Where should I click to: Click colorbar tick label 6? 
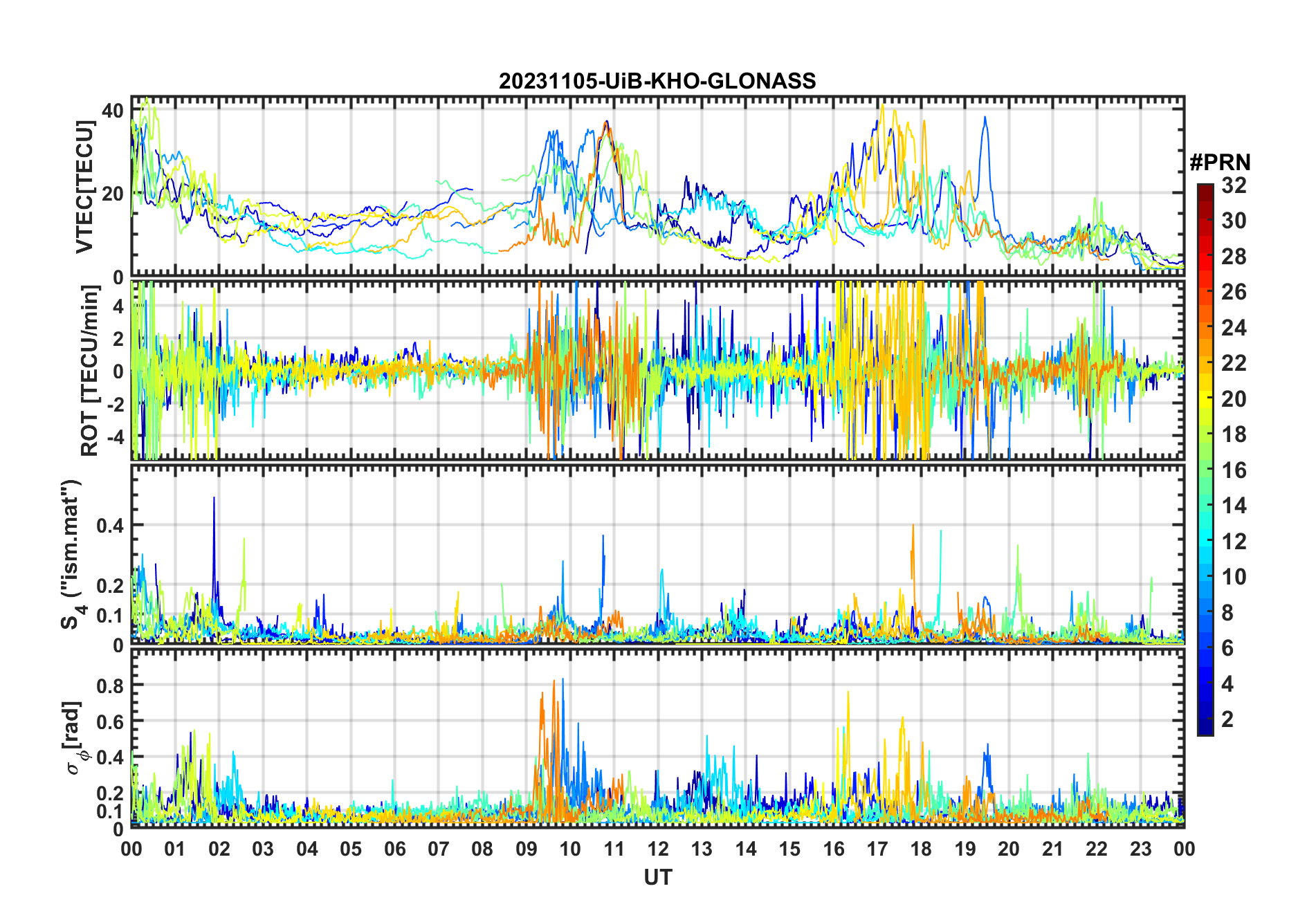[1227, 648]
